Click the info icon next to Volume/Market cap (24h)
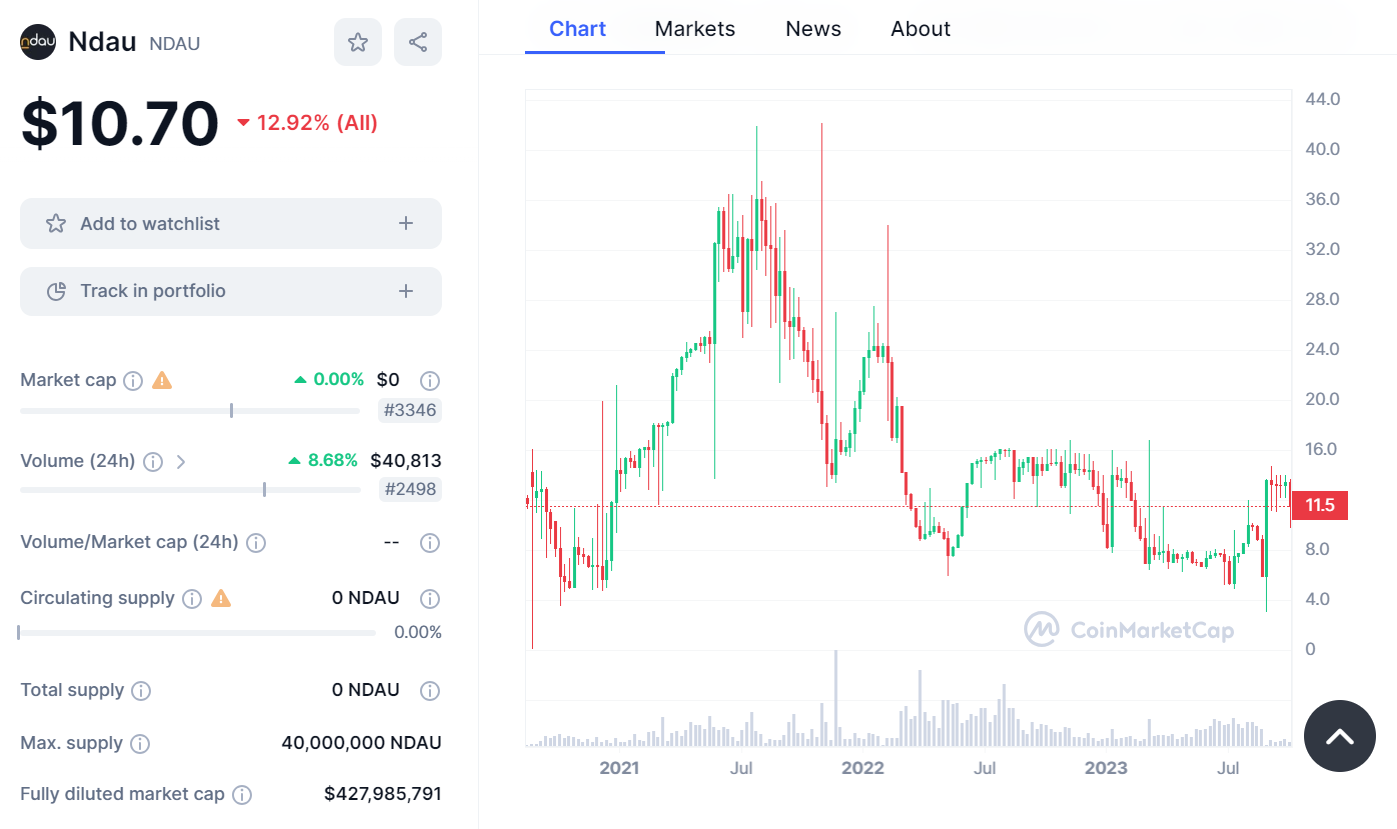The height and width of the screenshot is (829, 1397). point(256,542)
